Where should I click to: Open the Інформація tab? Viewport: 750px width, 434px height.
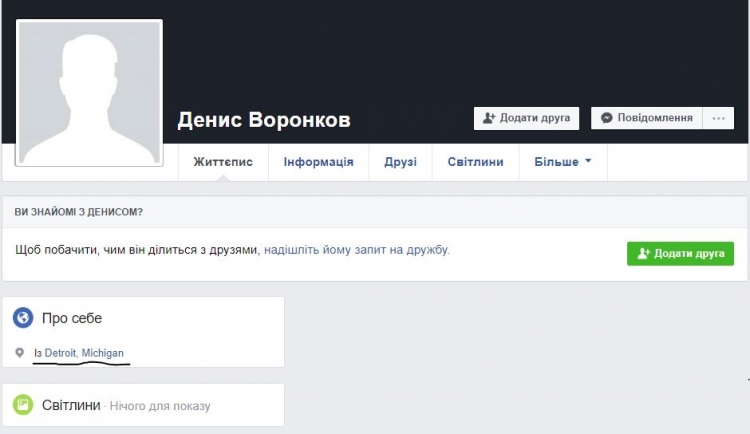pos(318,162)
